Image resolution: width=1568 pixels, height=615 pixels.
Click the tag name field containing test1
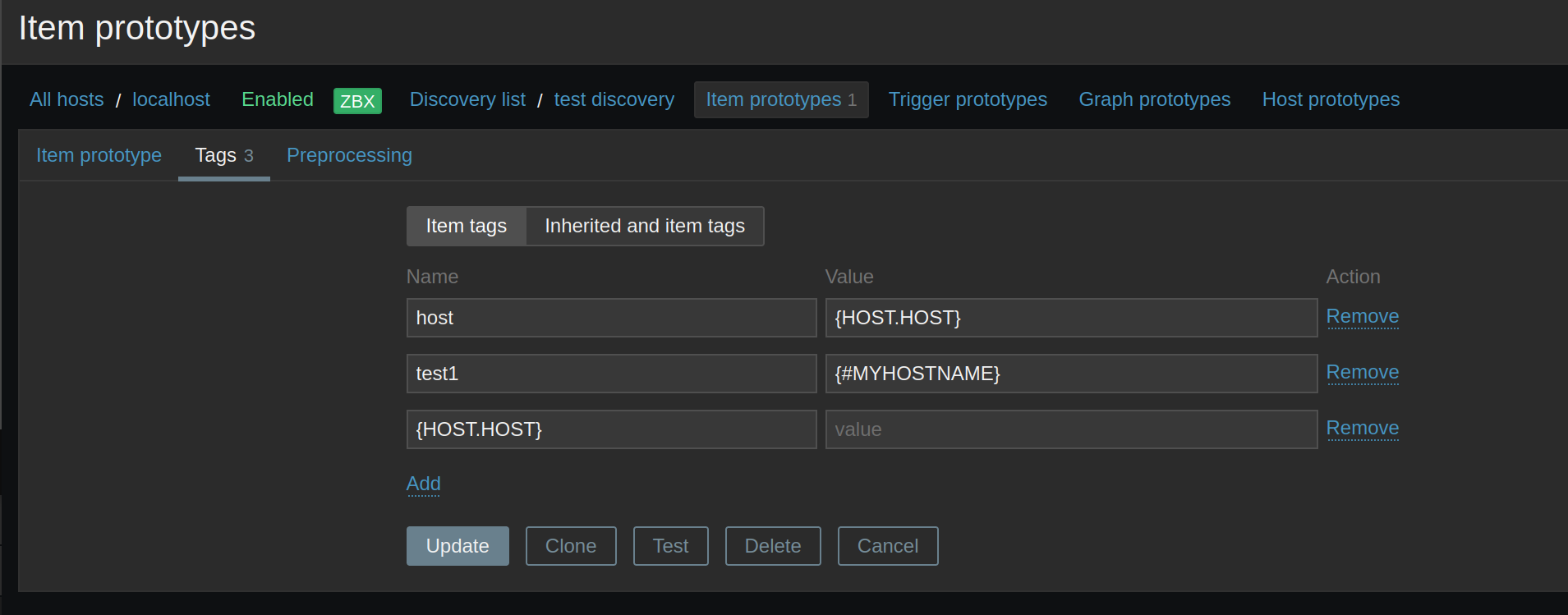(x=612, y=374)
